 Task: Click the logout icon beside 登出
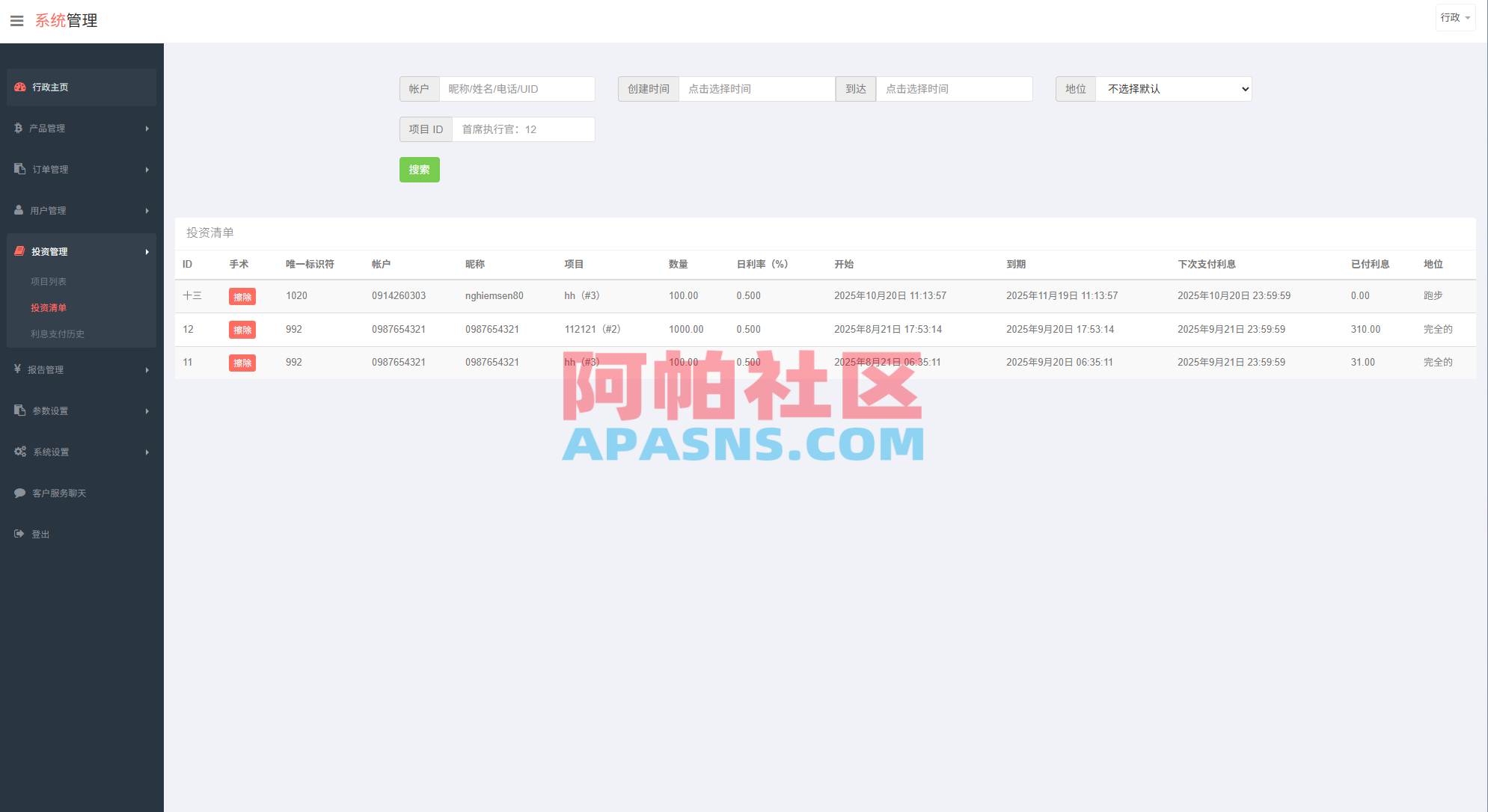19,534
